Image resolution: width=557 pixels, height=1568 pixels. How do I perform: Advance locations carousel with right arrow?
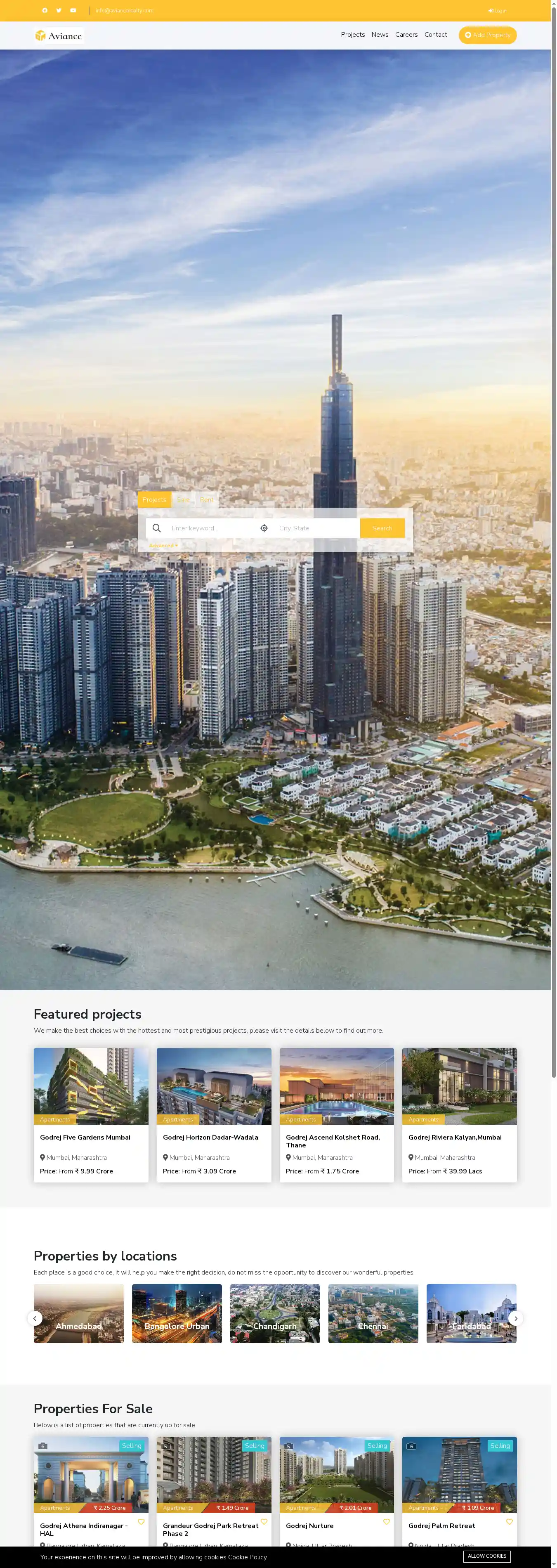(516, 1318)
